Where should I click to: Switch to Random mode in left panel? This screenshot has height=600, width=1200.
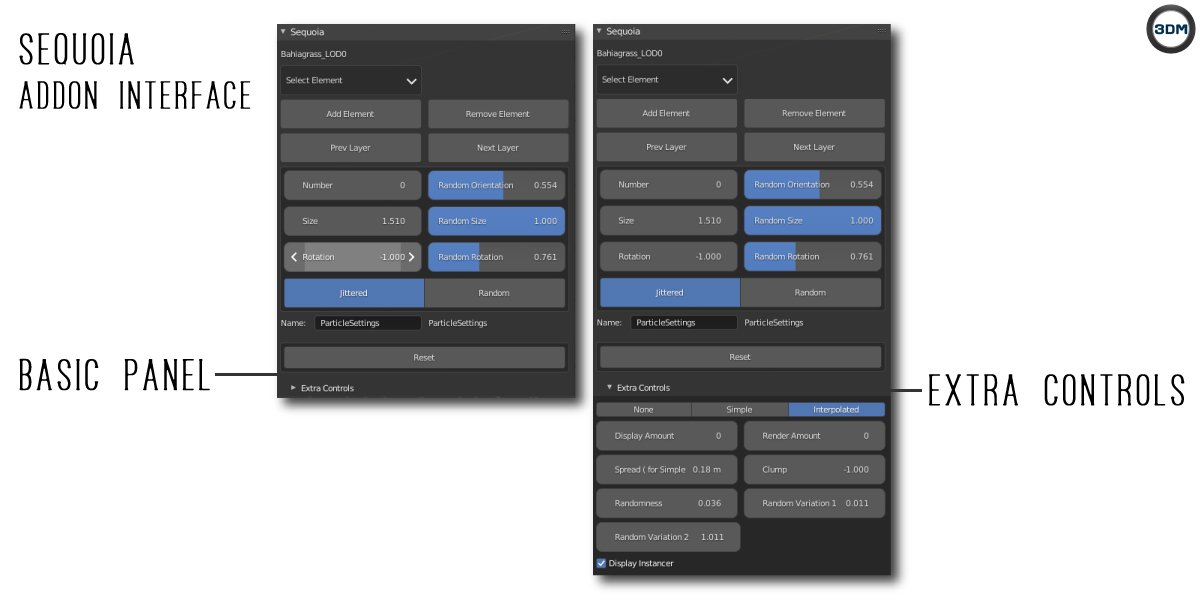tap(495, 293)
